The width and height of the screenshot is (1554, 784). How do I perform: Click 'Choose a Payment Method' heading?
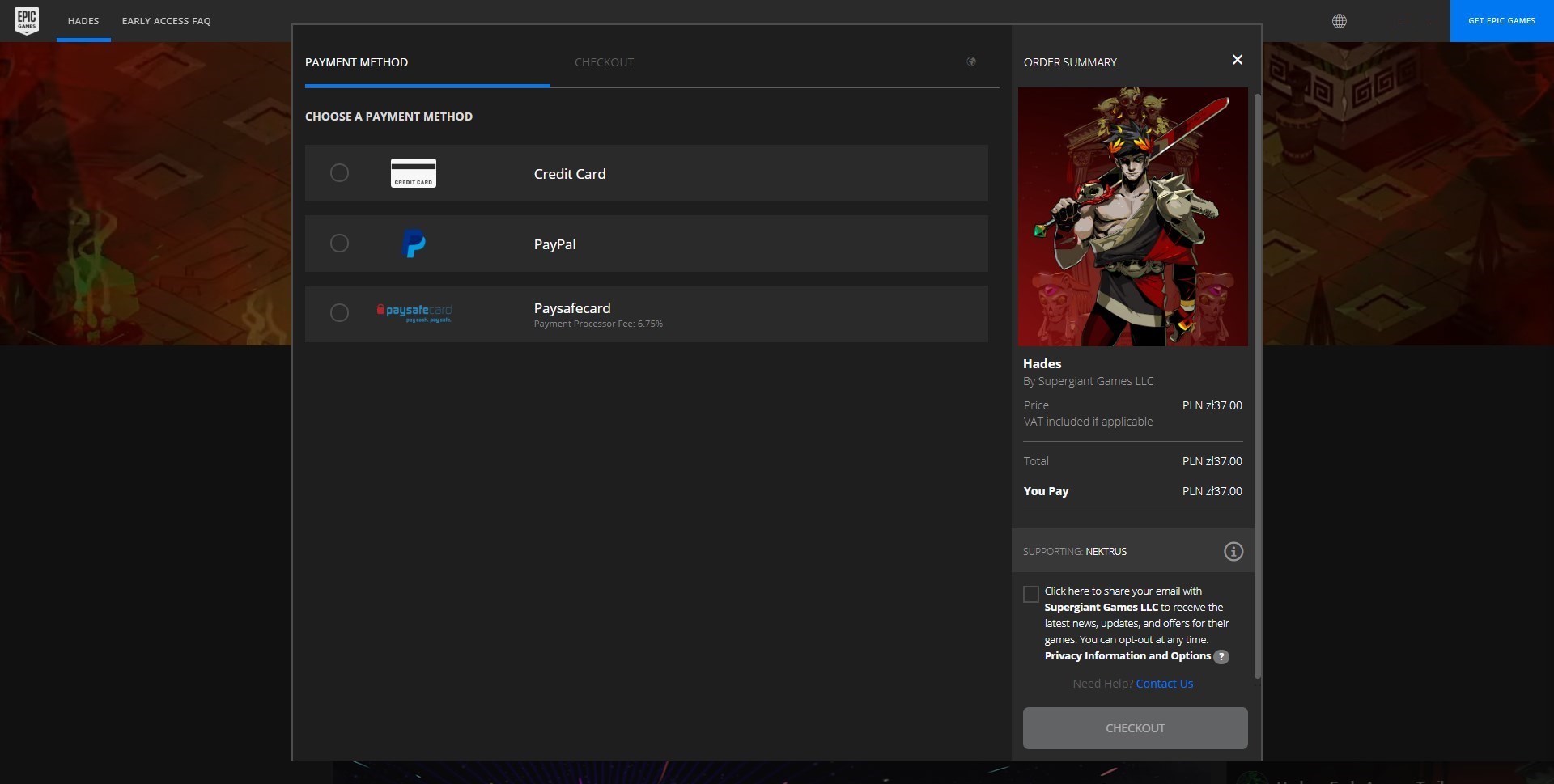(389, 117)
